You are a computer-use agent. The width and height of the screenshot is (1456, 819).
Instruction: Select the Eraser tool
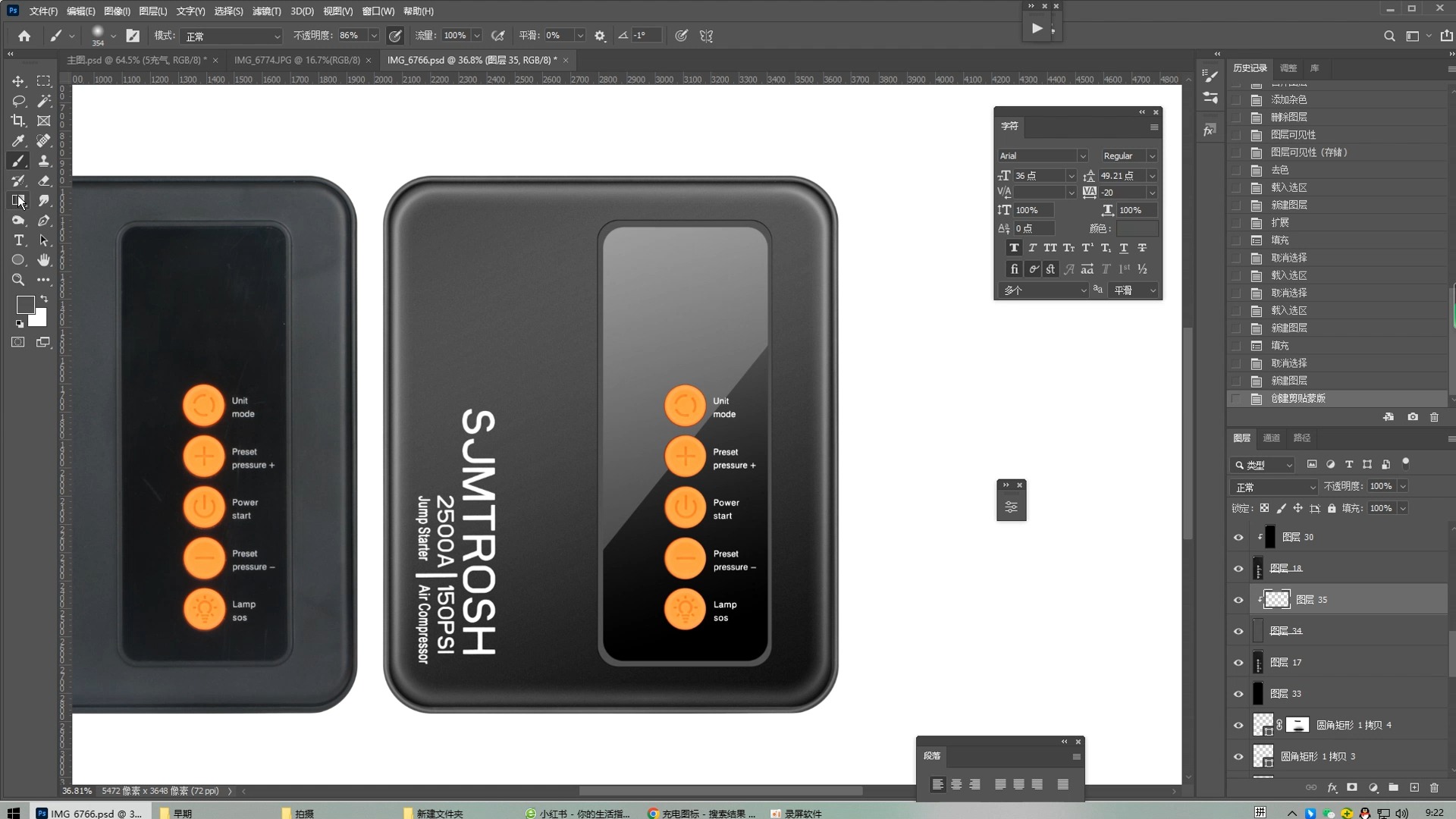click(x=44, y=180)
